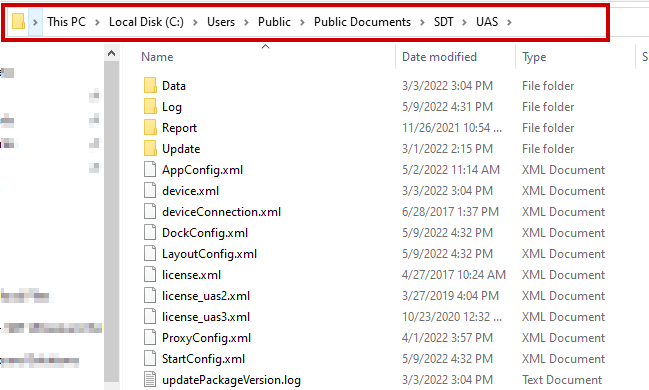Open the Data folder icon

[150, 85]
